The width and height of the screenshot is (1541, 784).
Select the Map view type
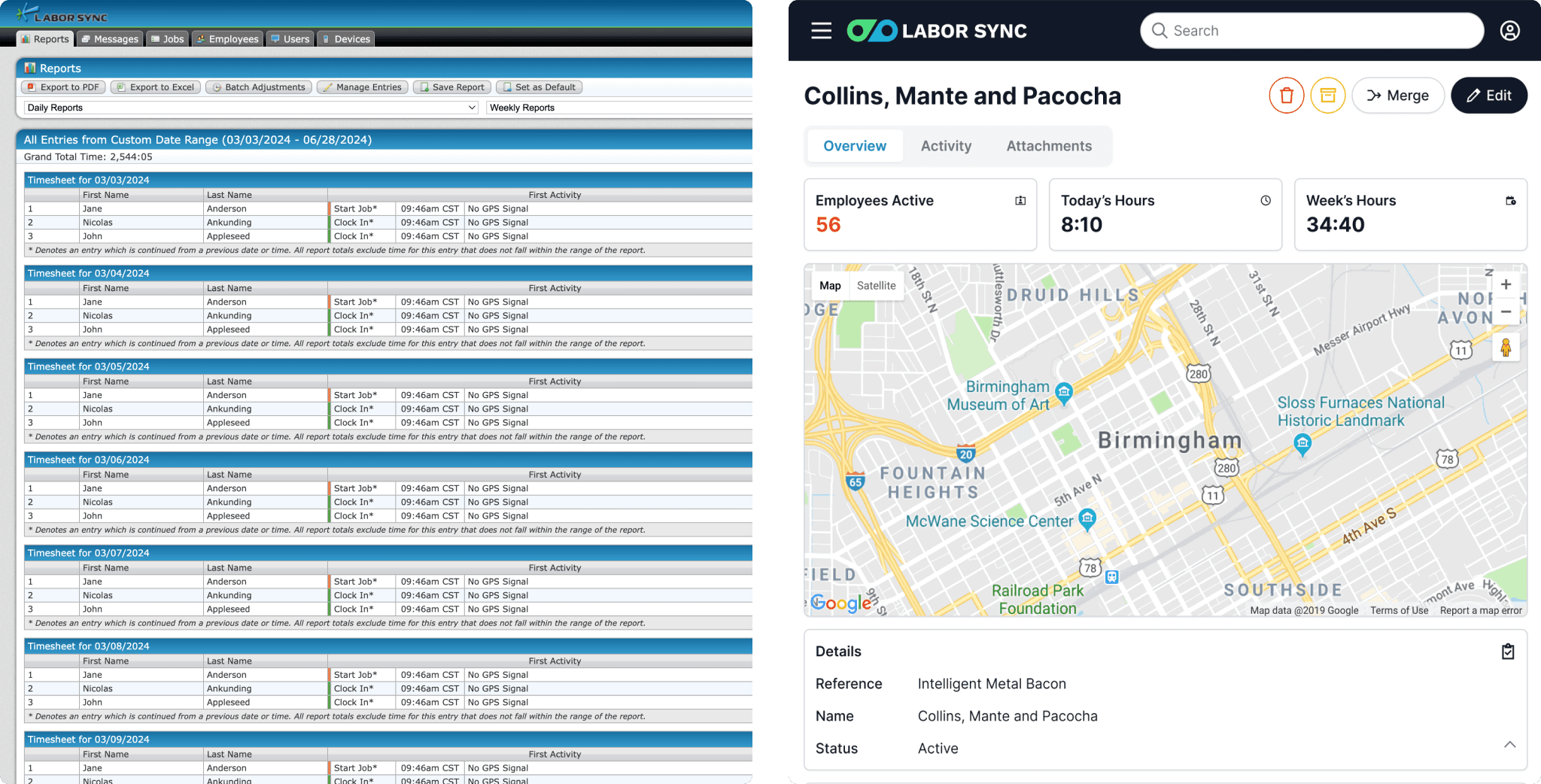830,286
